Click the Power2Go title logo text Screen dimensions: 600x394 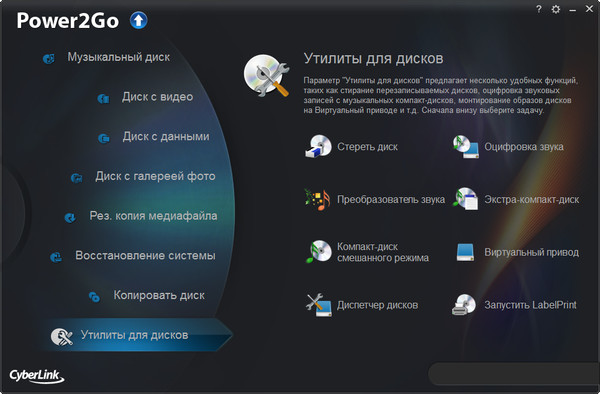[67, 21]
